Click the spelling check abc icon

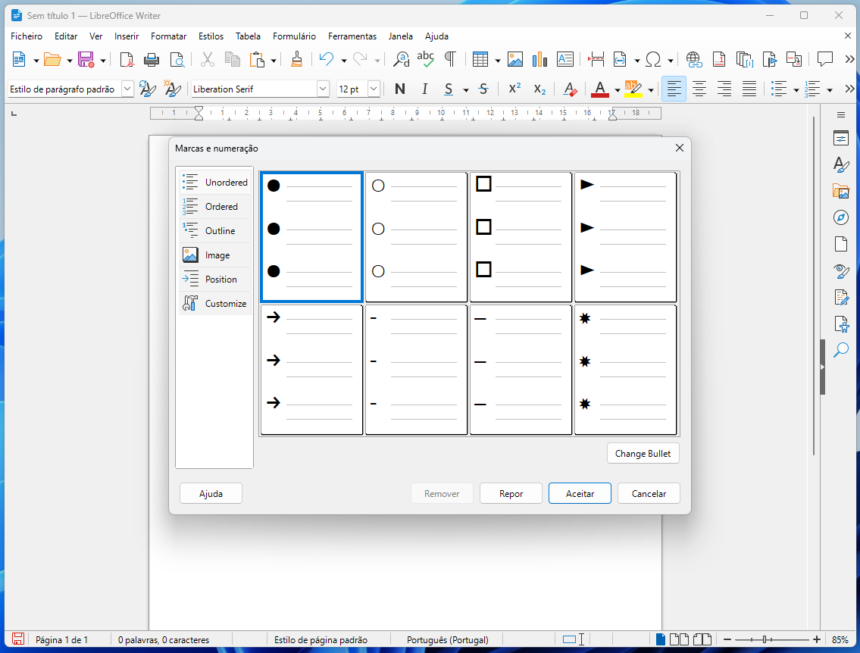[x=426, y=59]
